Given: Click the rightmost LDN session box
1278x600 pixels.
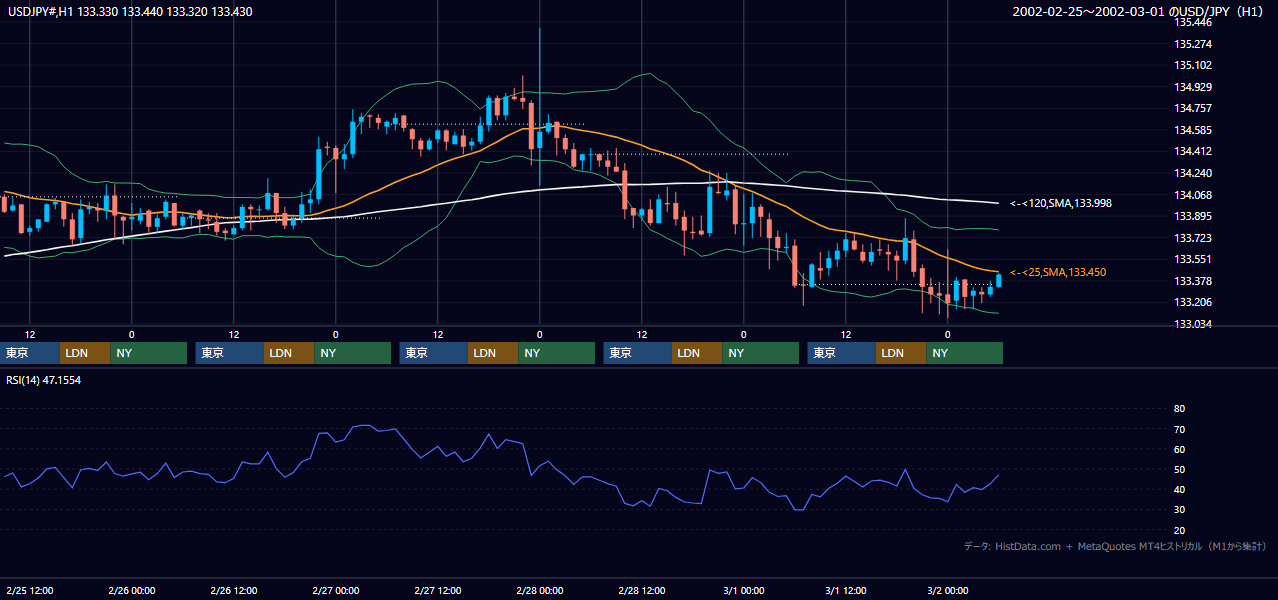Looking at the screenshot, I should coord(901,353).
